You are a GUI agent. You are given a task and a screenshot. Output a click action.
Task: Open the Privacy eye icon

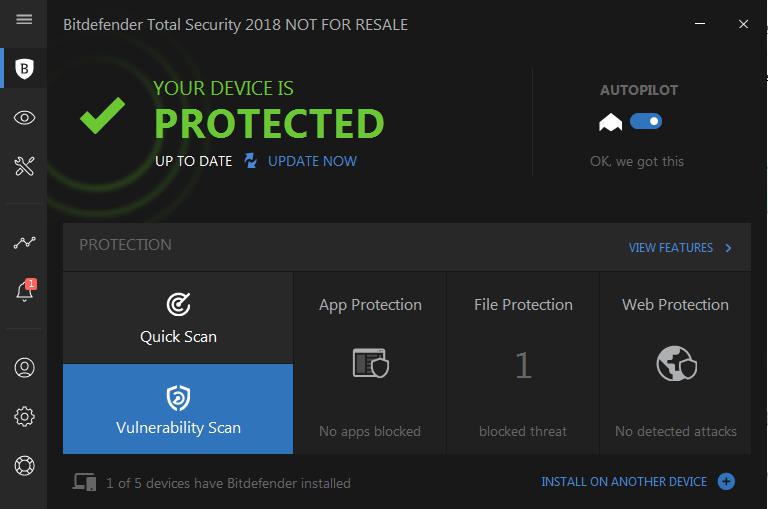coord(25,118)
